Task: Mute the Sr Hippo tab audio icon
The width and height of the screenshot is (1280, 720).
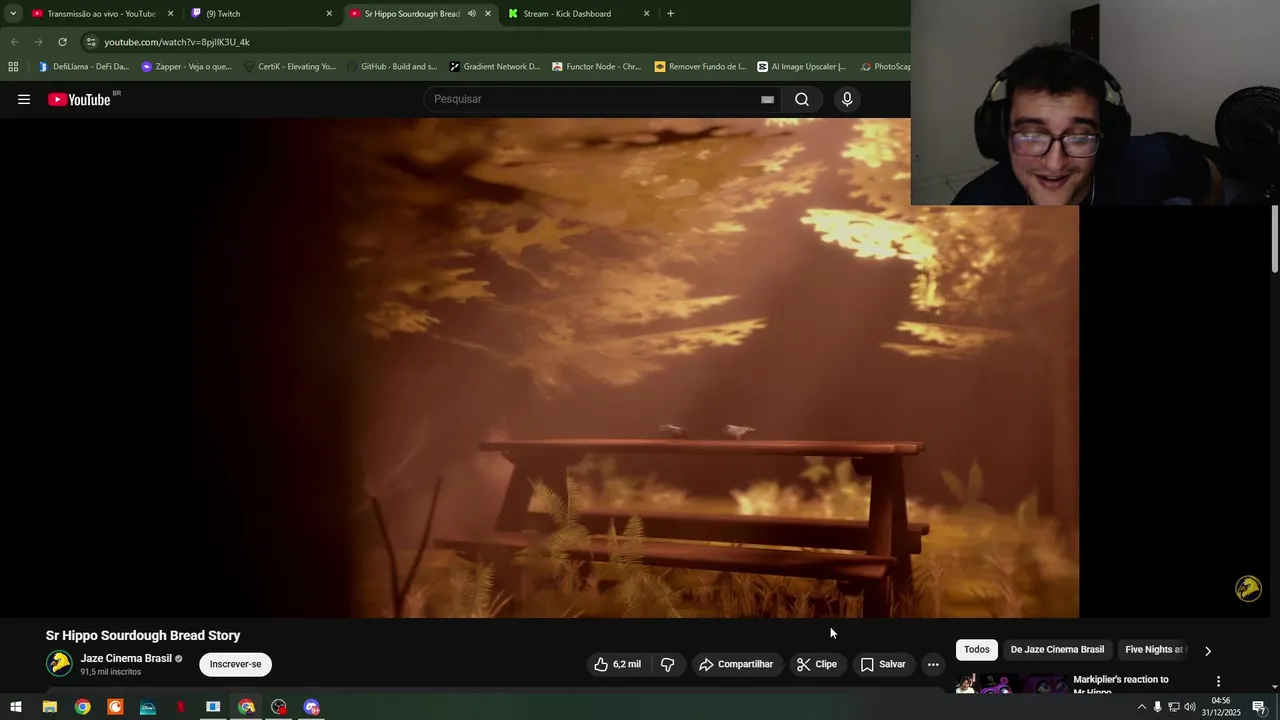Action: [x=471, y=14]
